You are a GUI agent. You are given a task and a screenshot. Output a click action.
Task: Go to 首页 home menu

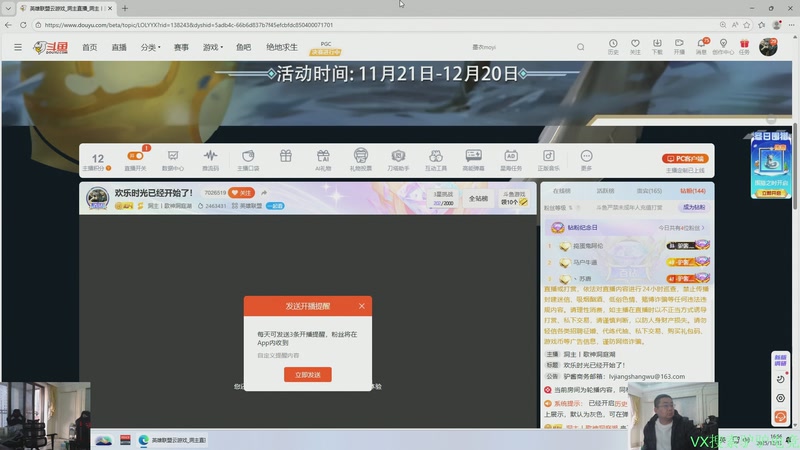point(89,47)
